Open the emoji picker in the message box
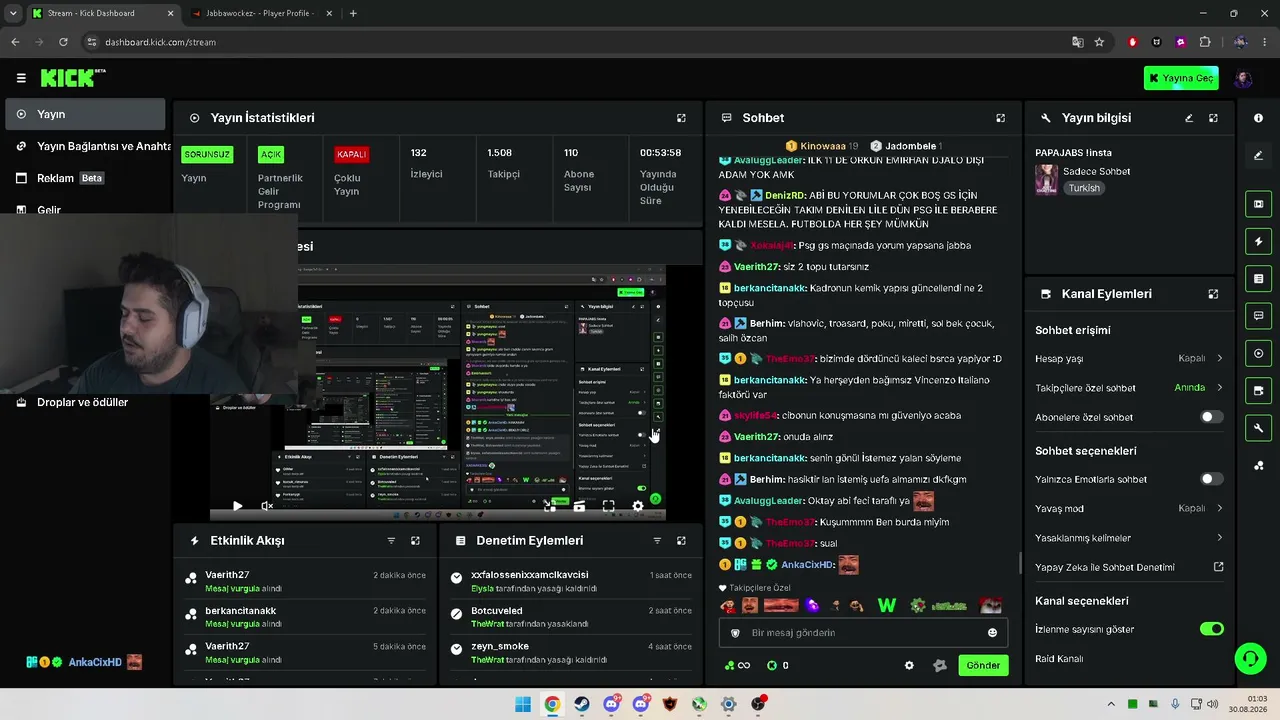Viewport: 1280px width, 720px height. tap(992, 632)
